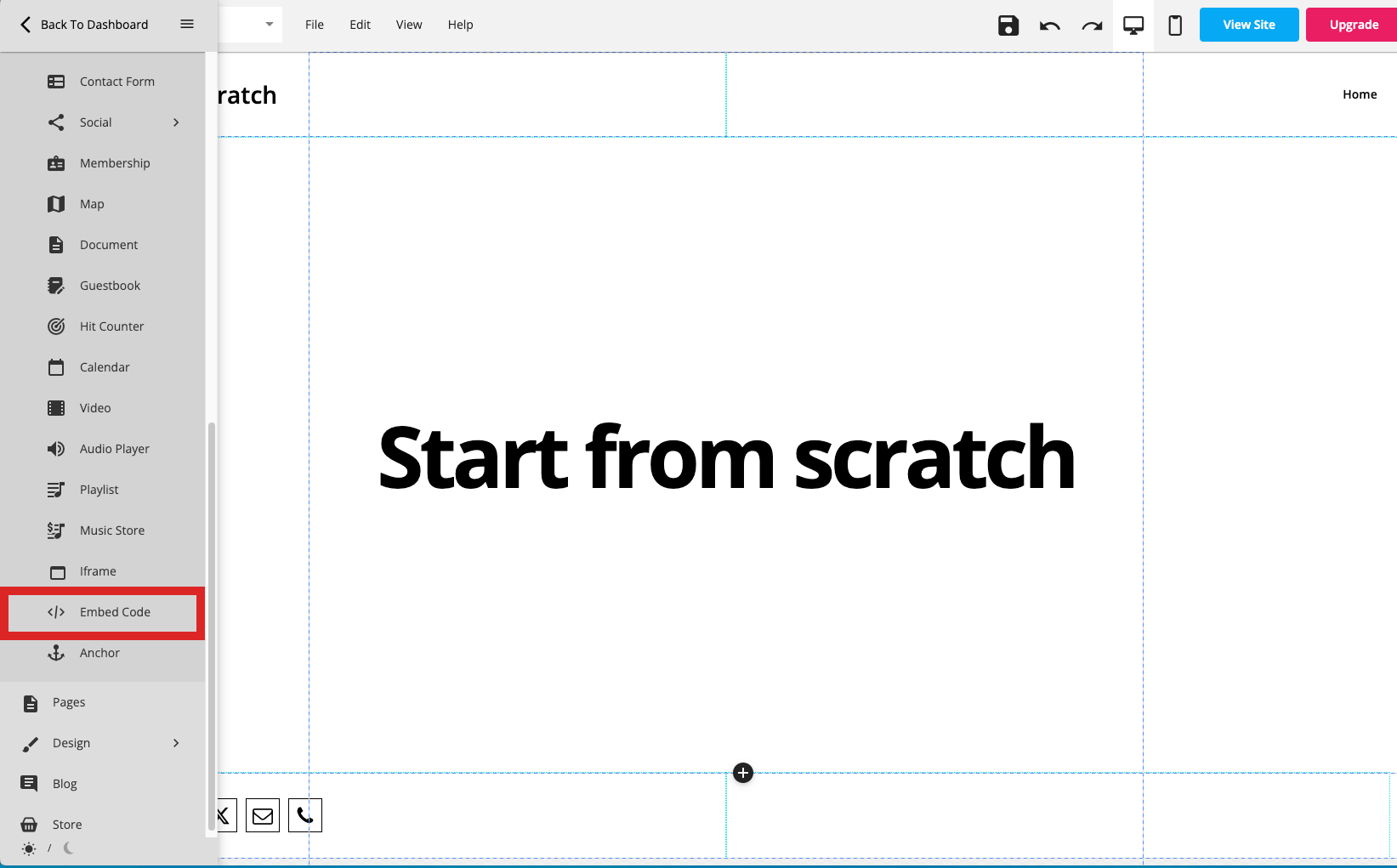Click the Pages icon
Image resolution: width=1397 pixels, height=868 pixels.
point(30,703)
